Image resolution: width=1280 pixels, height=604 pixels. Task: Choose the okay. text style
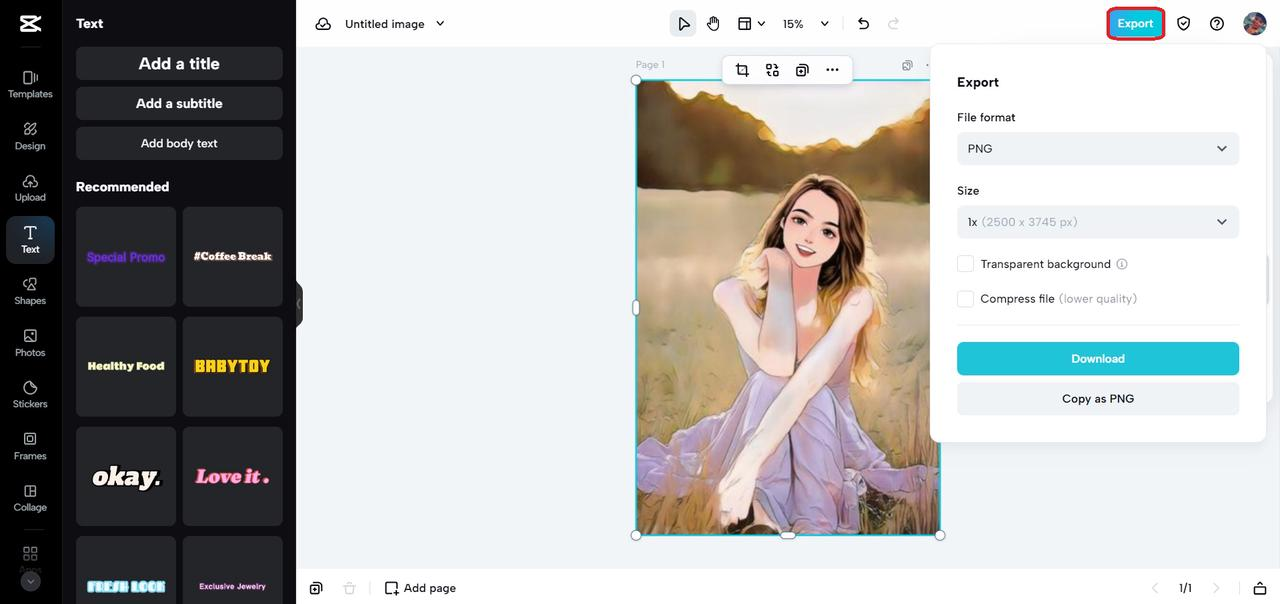click(x=126, y=477)
